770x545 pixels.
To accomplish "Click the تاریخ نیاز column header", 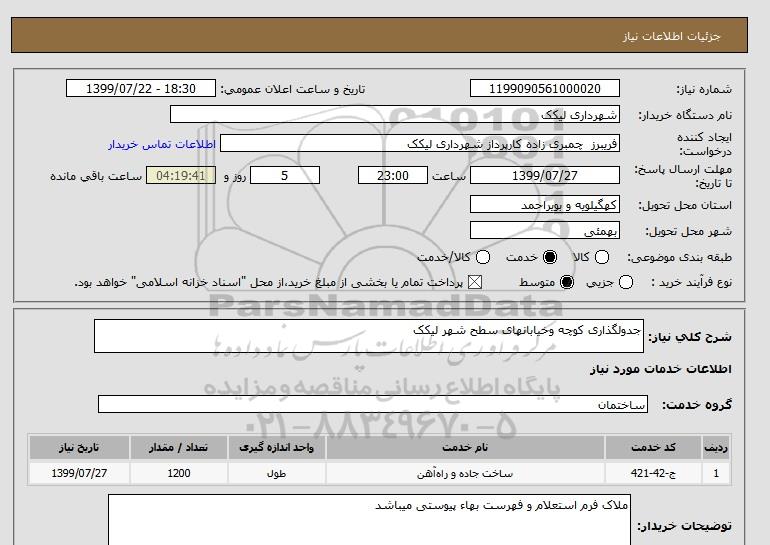I will [x=79, y=448].
